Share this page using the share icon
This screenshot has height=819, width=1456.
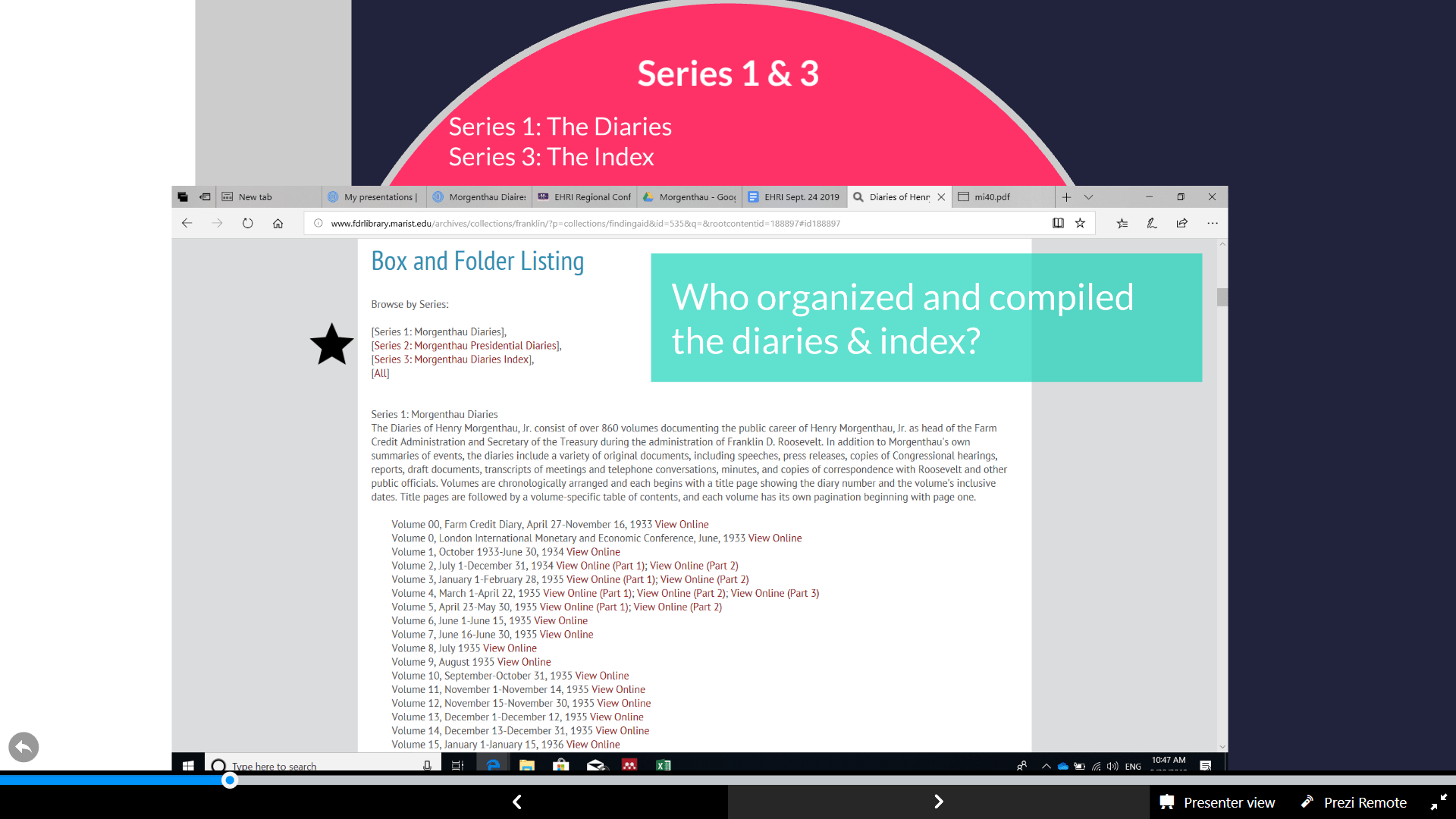pos(1181,223)
